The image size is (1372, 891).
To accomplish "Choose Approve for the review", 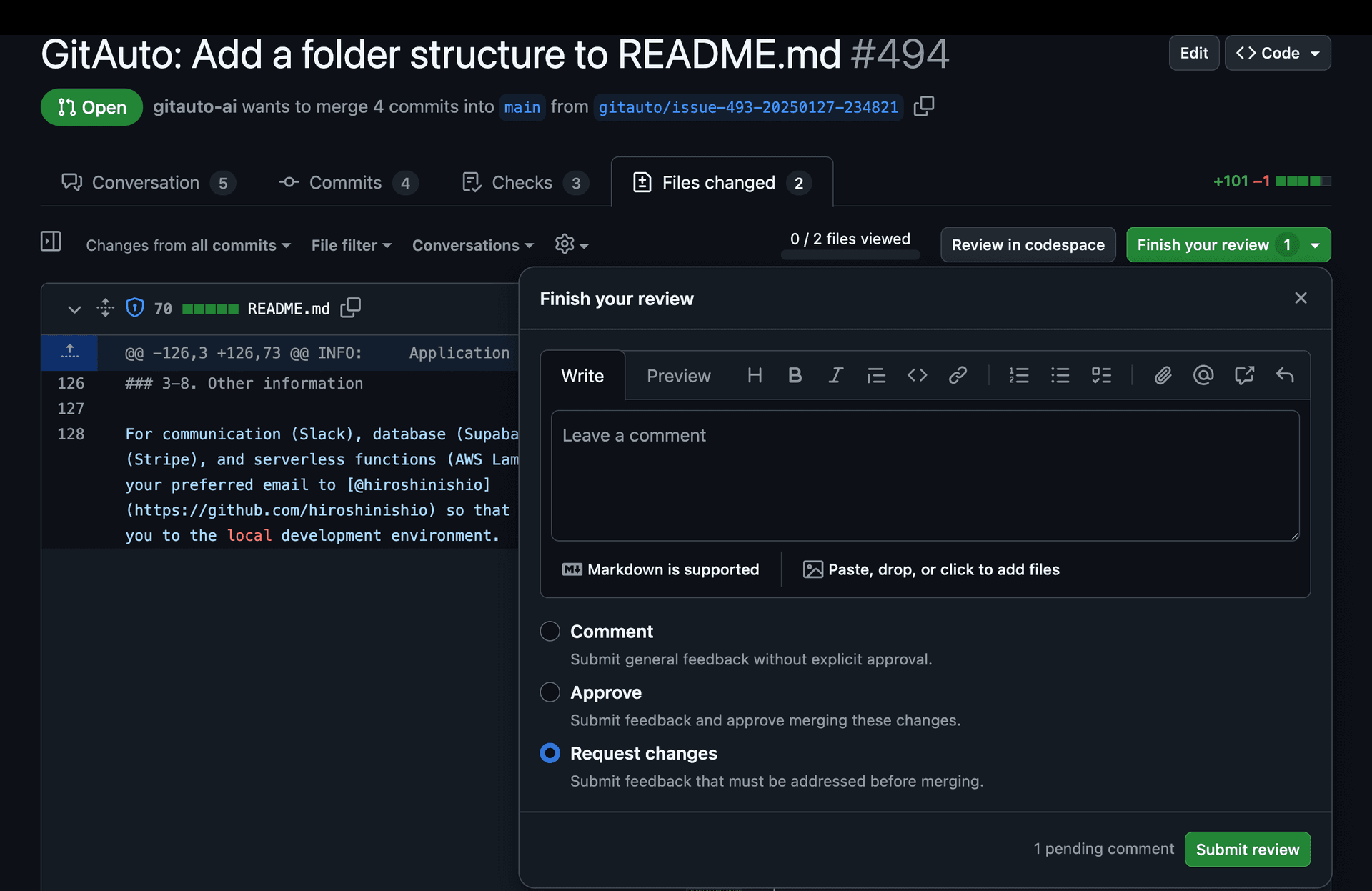I will (550, 692).
